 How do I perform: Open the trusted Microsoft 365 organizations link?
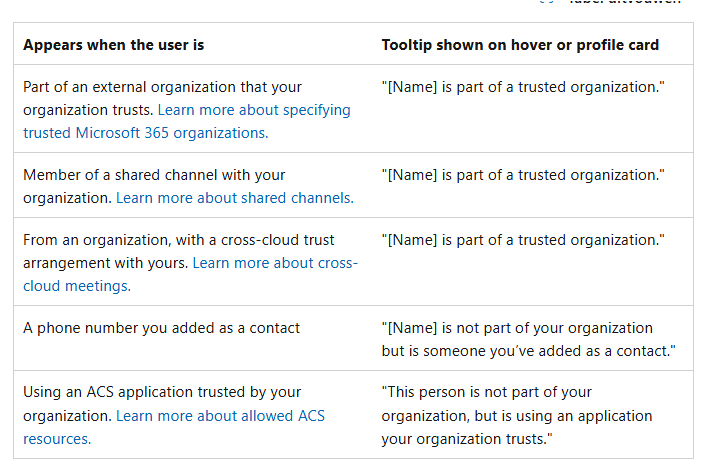[x=145, y=133]
